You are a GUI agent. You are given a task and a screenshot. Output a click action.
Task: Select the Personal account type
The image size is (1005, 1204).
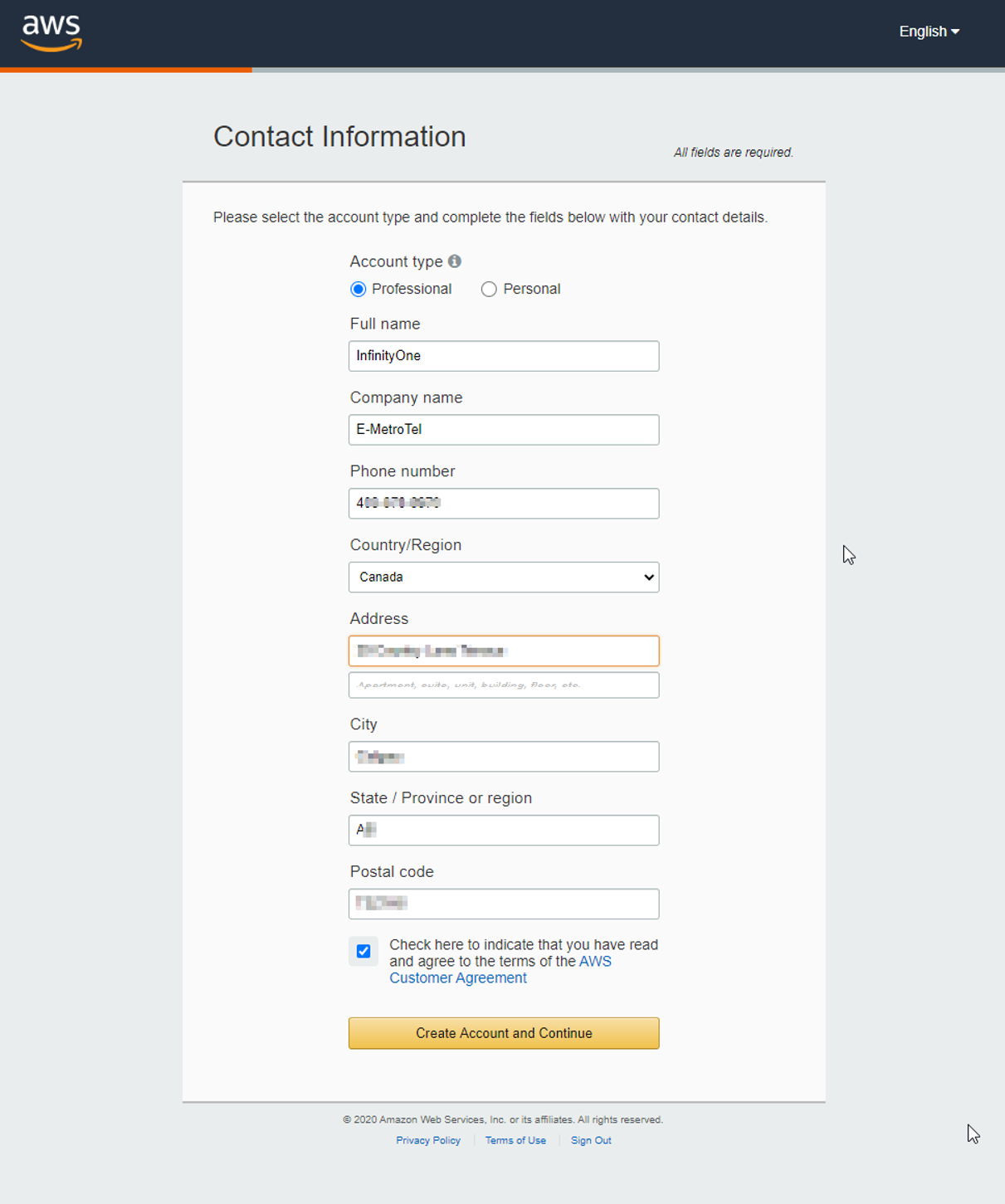tap(489, 289)
